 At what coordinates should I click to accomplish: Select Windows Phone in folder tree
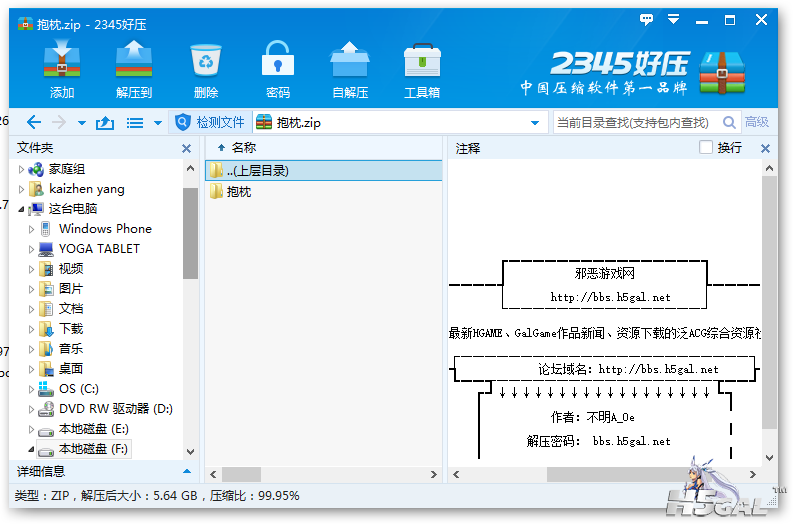click(x=105, y=229)
